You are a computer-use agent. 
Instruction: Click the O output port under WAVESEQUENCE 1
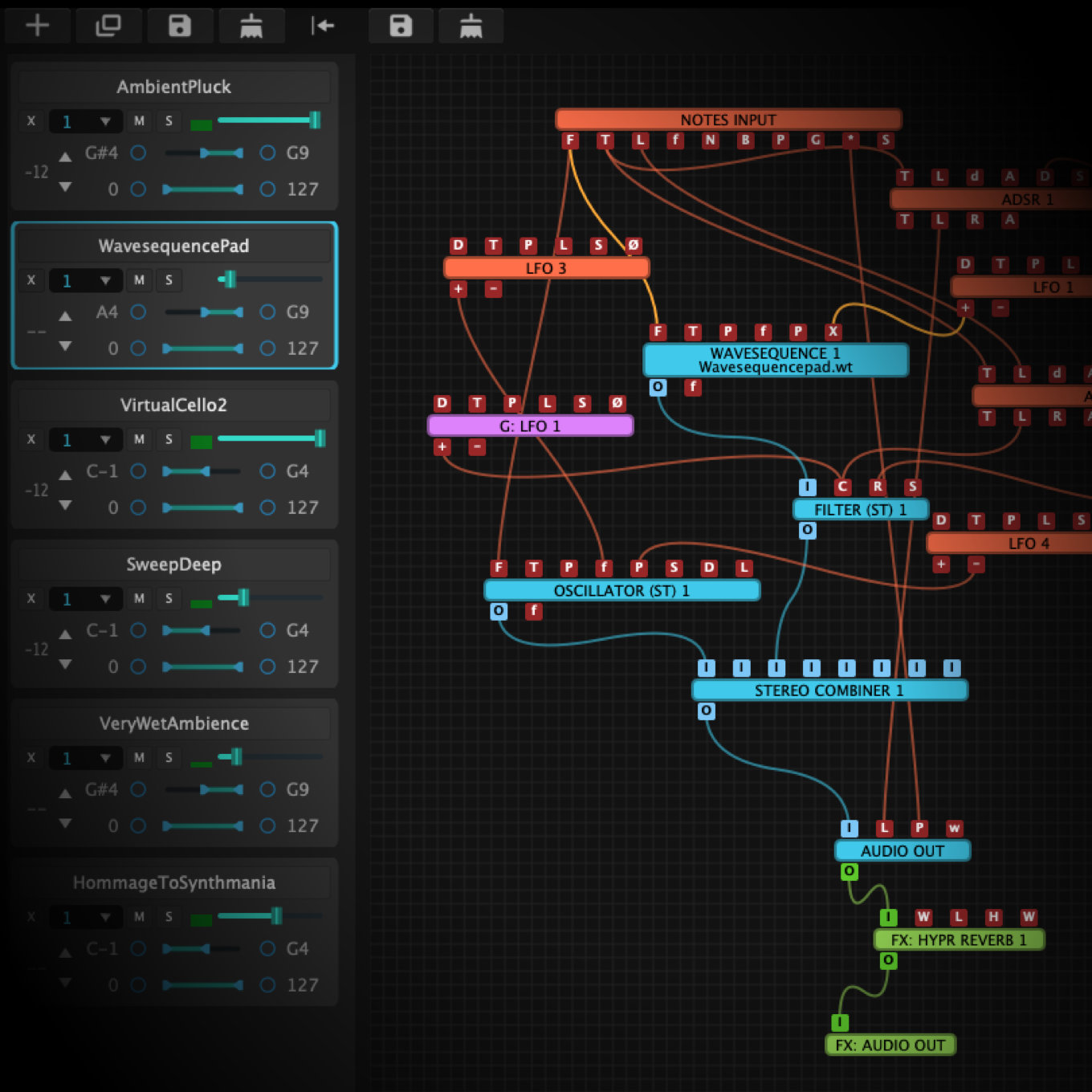tap(658, 387)
